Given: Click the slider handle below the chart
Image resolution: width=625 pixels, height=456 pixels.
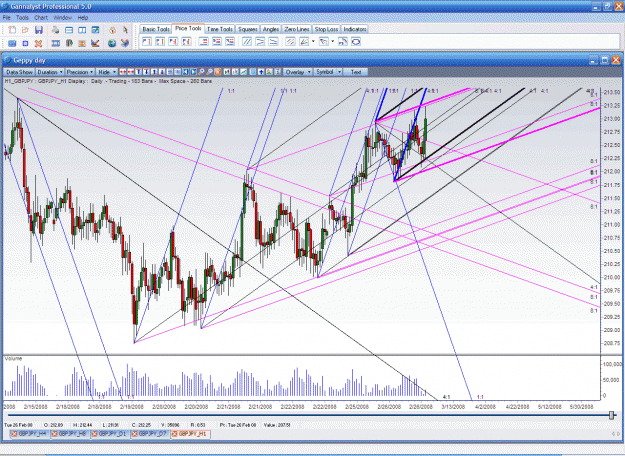Looking at the screenshot, I should [x=612, y=415].
